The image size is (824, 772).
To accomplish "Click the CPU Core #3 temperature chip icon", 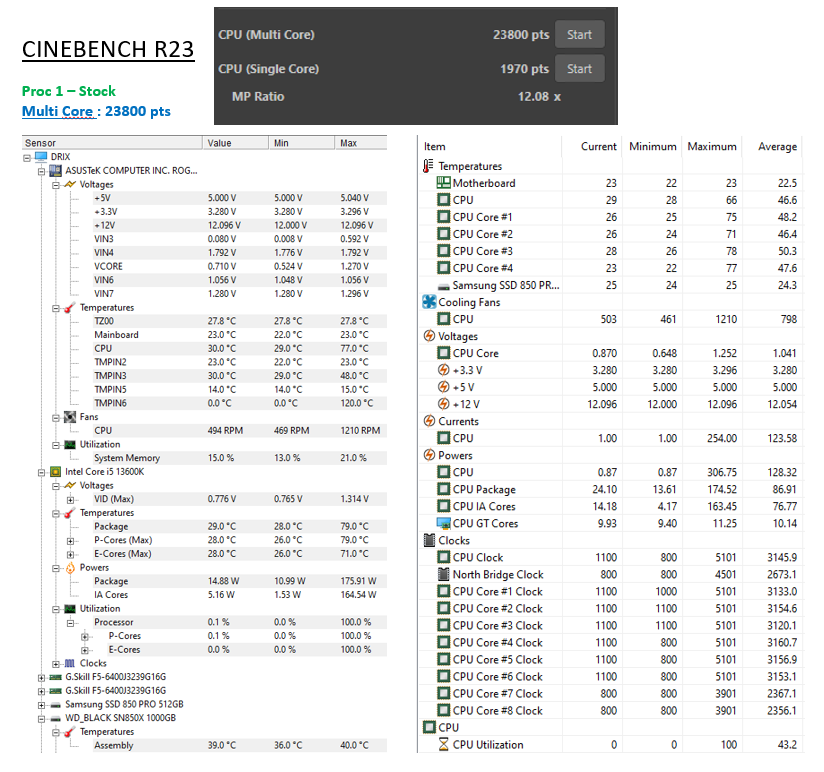I will pos(444,251).
